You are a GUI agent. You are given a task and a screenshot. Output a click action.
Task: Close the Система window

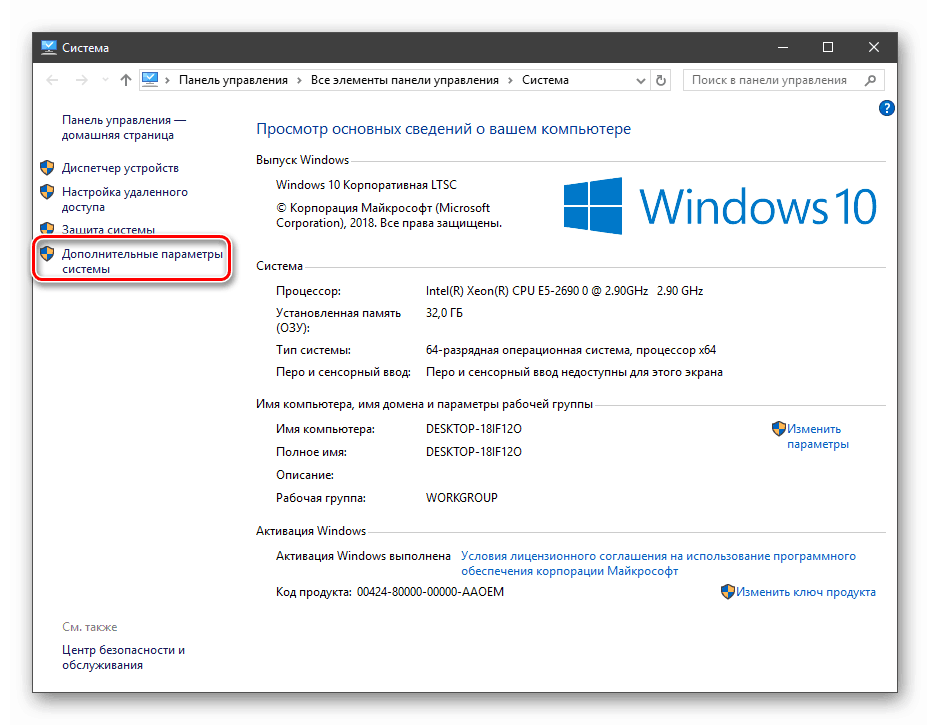[x=874, y=47]
